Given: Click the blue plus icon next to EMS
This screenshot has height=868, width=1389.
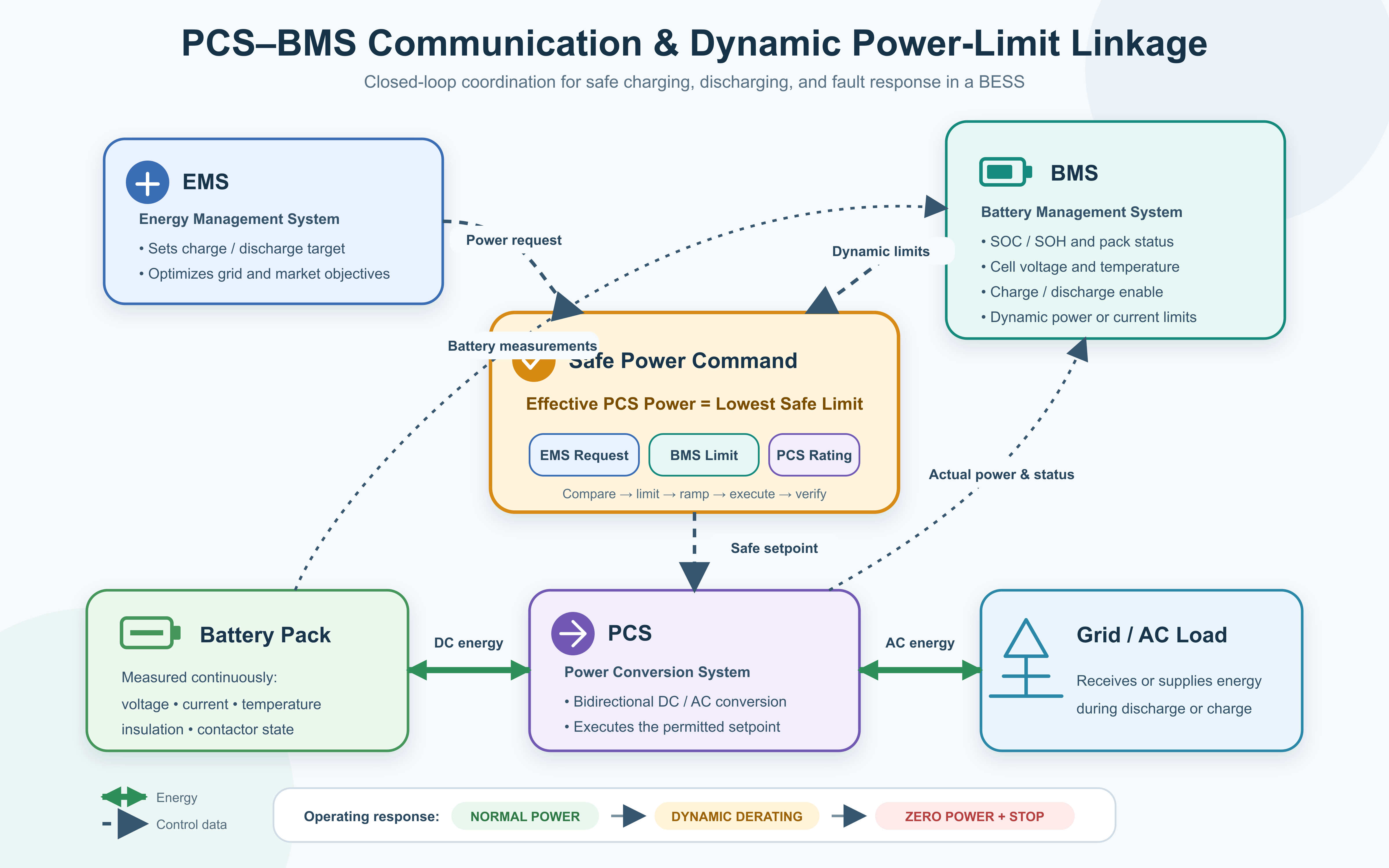Looking at the screenshot, I should tap(148, 182).
